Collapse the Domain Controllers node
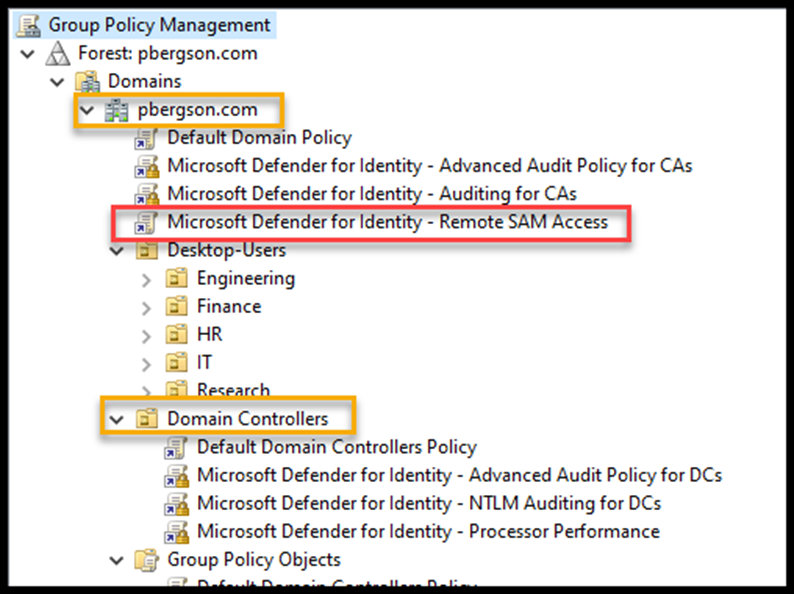The height and width of the screenshot is (594, 794). 117,418
